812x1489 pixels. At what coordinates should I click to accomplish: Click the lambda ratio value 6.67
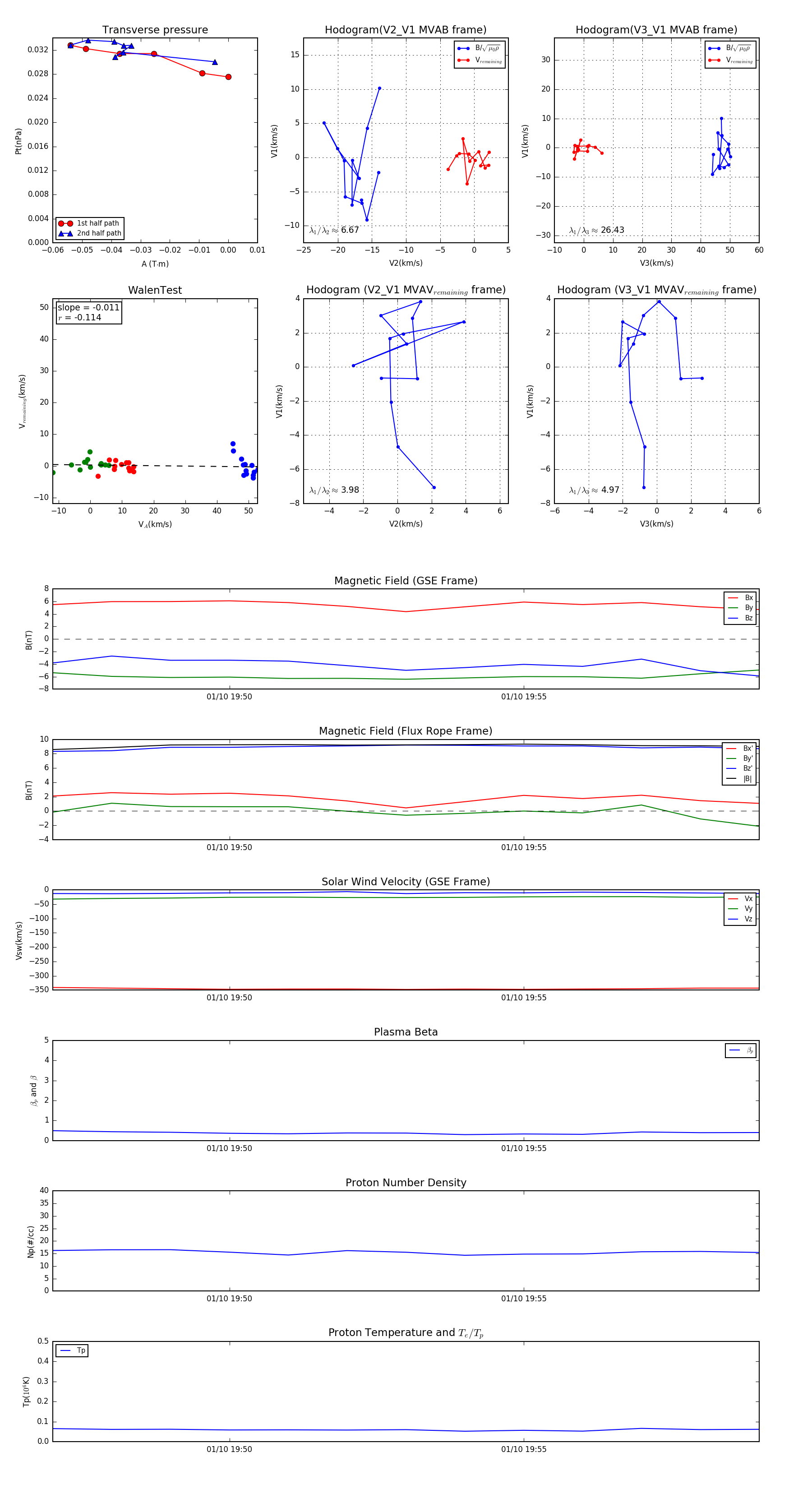pyautogui.click(x=350, y=230)
